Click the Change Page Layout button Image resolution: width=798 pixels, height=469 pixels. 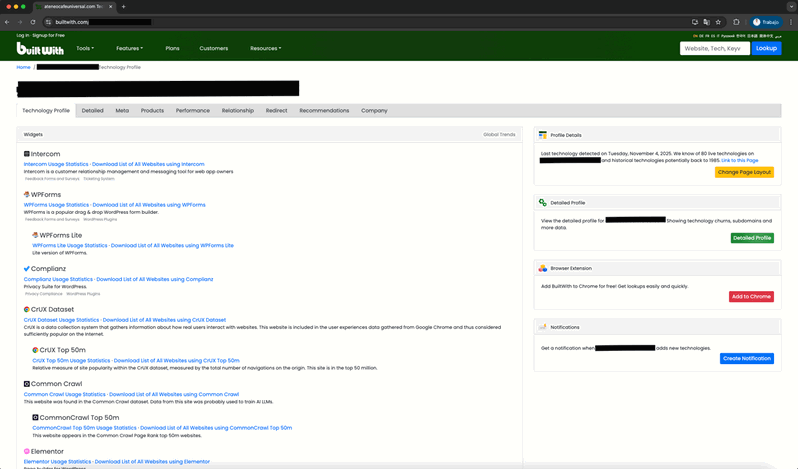pos(744,172)
